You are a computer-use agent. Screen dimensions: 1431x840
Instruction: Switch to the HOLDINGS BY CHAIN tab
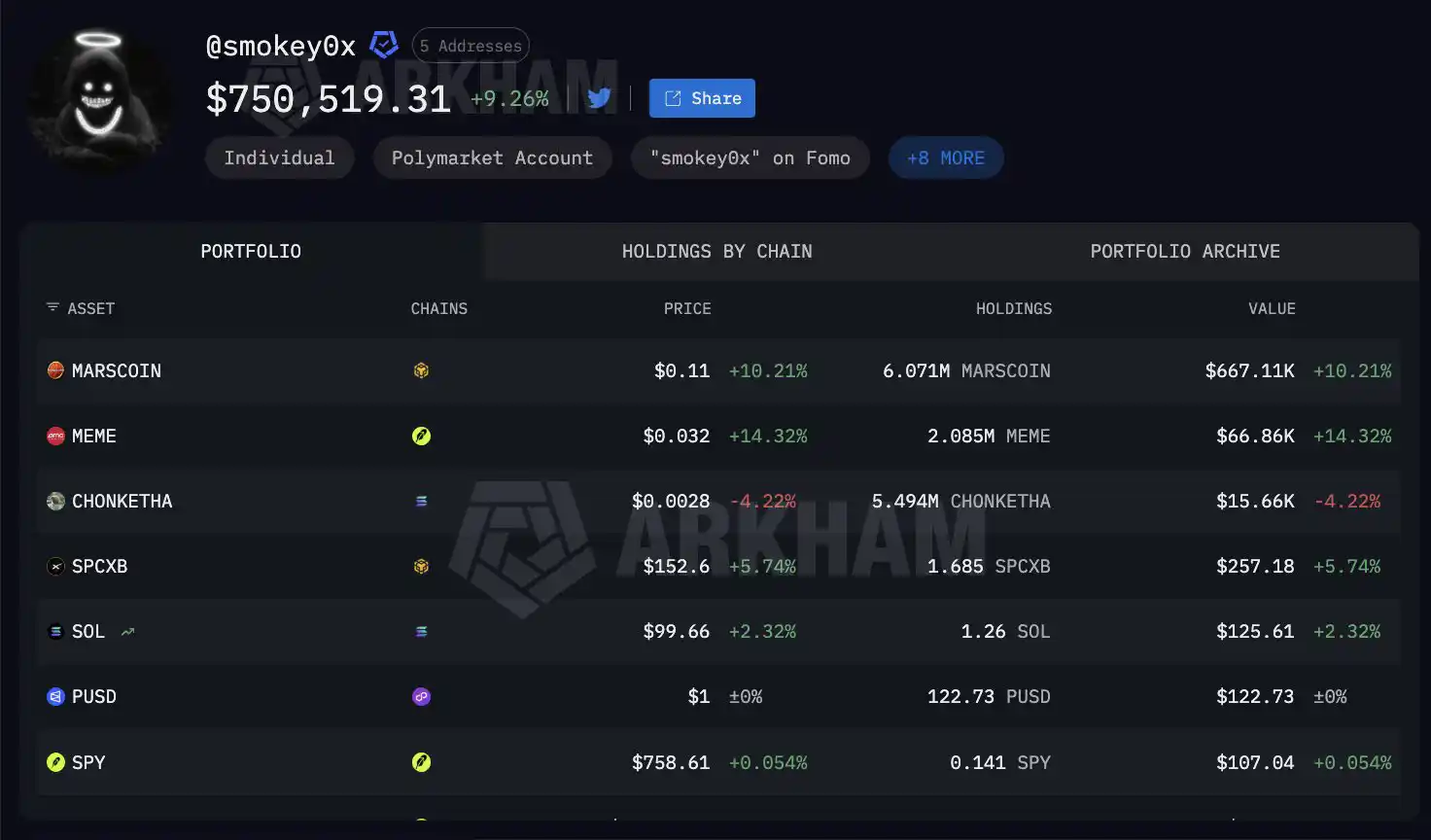pos(717,252)
